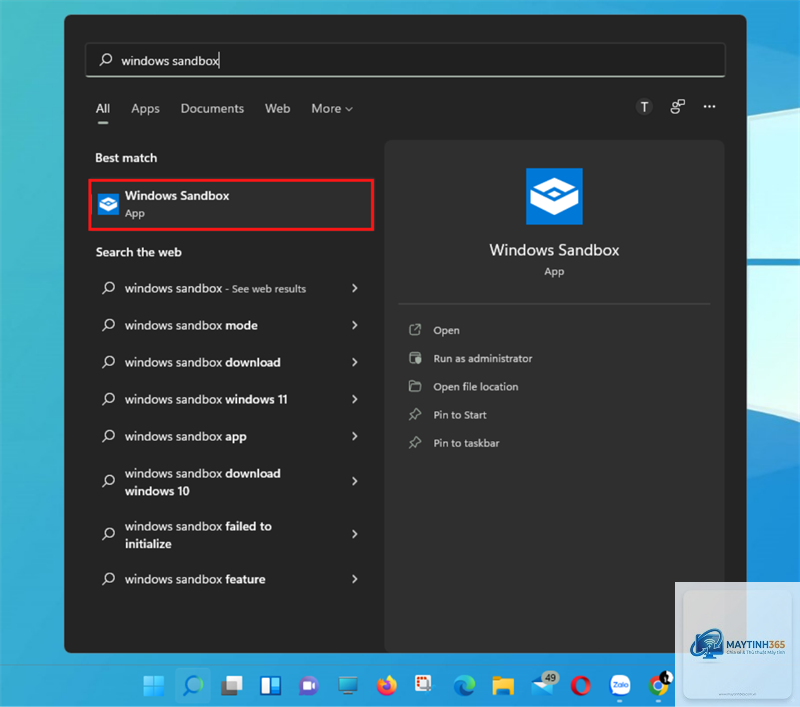Image resolution: width=800 pixels, height=707 pixels.
Task: Click the Windows Sandbox best match result
Action: point(231,205)
